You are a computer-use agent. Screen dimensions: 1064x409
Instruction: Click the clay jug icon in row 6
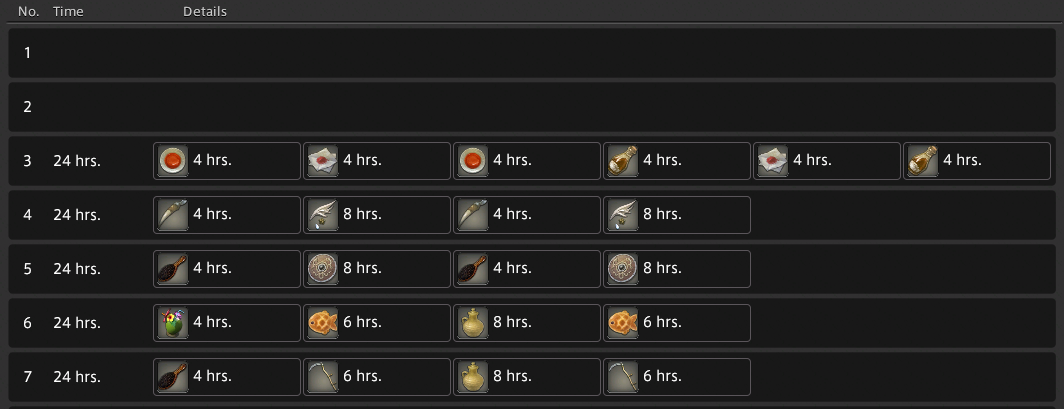[x=473, y=322]
